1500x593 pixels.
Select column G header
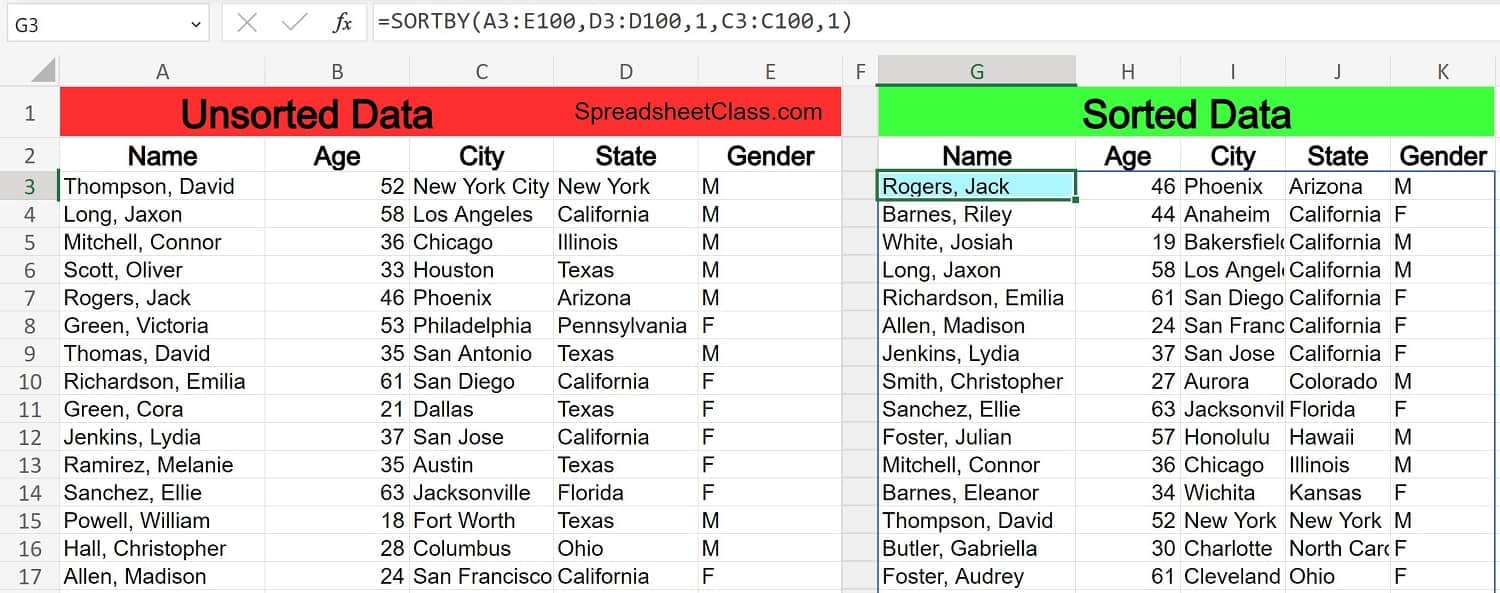tap(977, 72)
